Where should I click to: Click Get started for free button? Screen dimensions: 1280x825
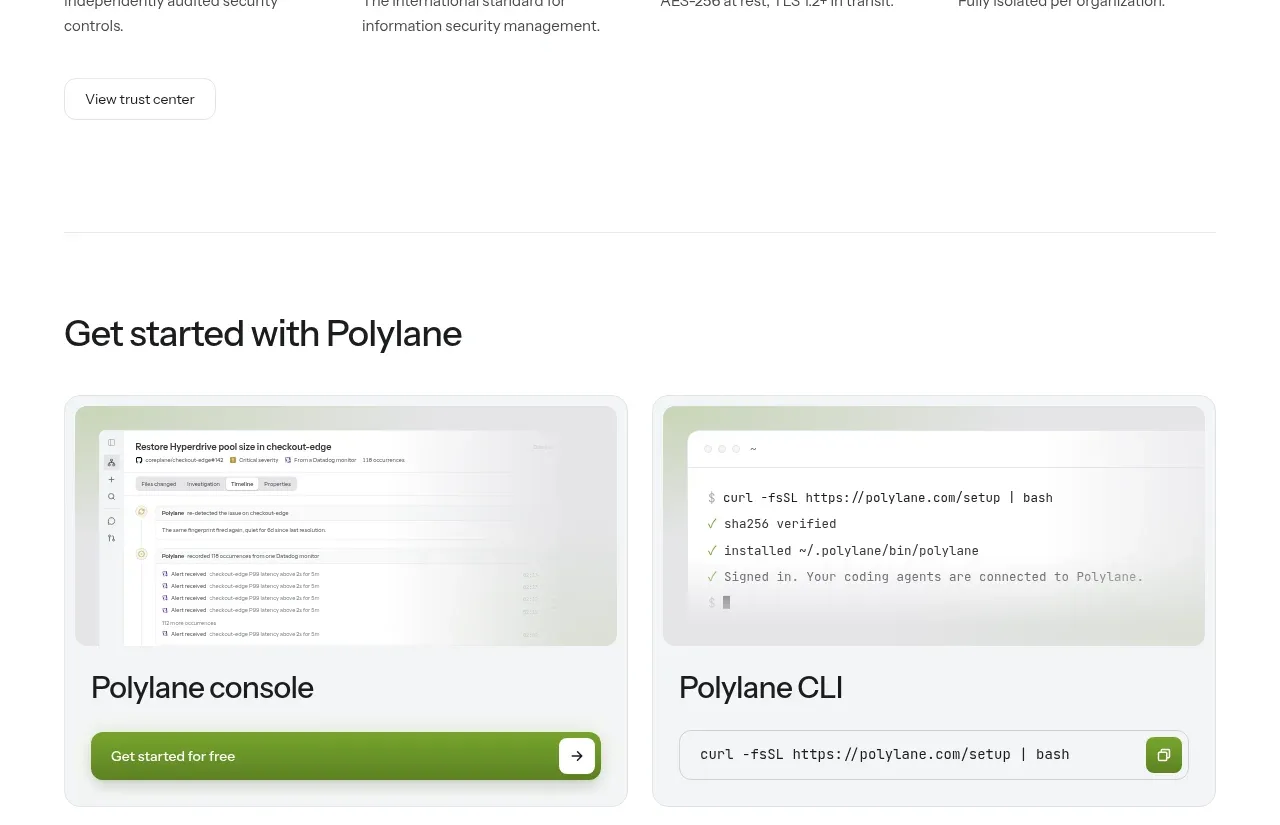346,756
